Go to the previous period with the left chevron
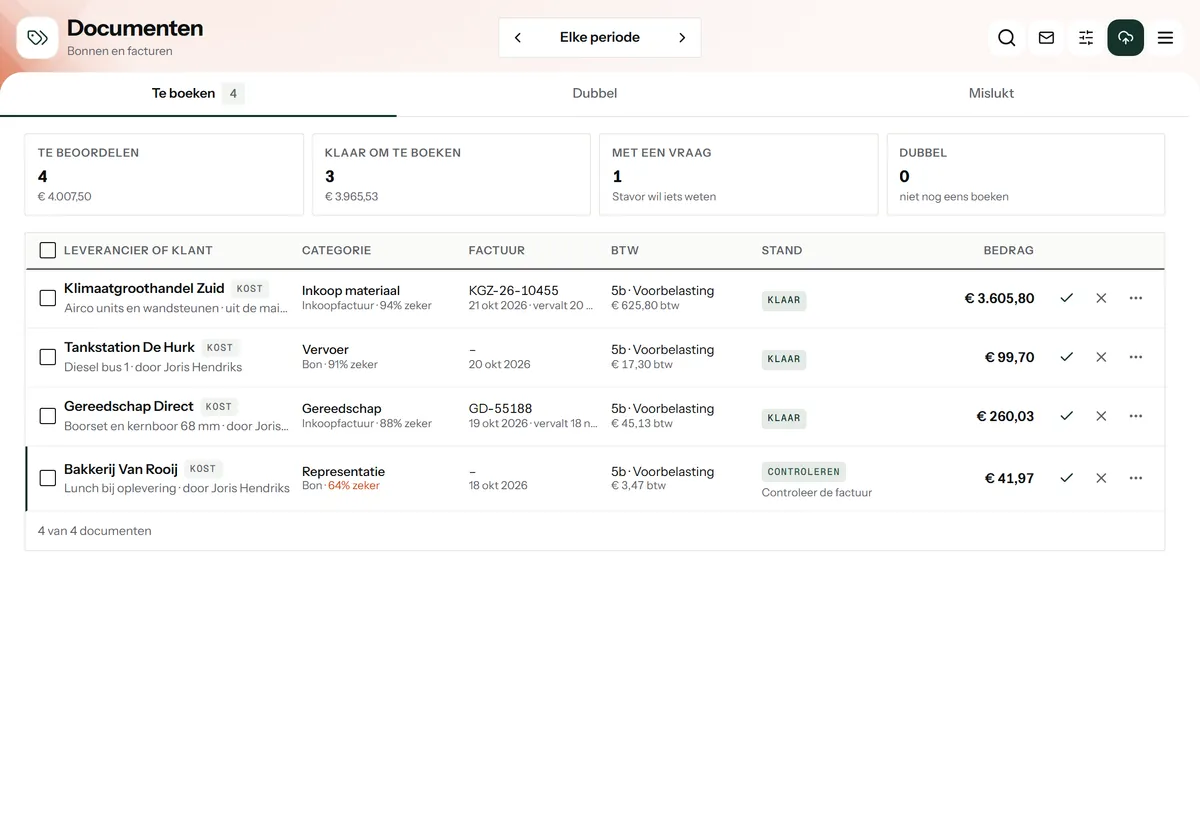The image size is (1200, 834). (x=518, y=38)
